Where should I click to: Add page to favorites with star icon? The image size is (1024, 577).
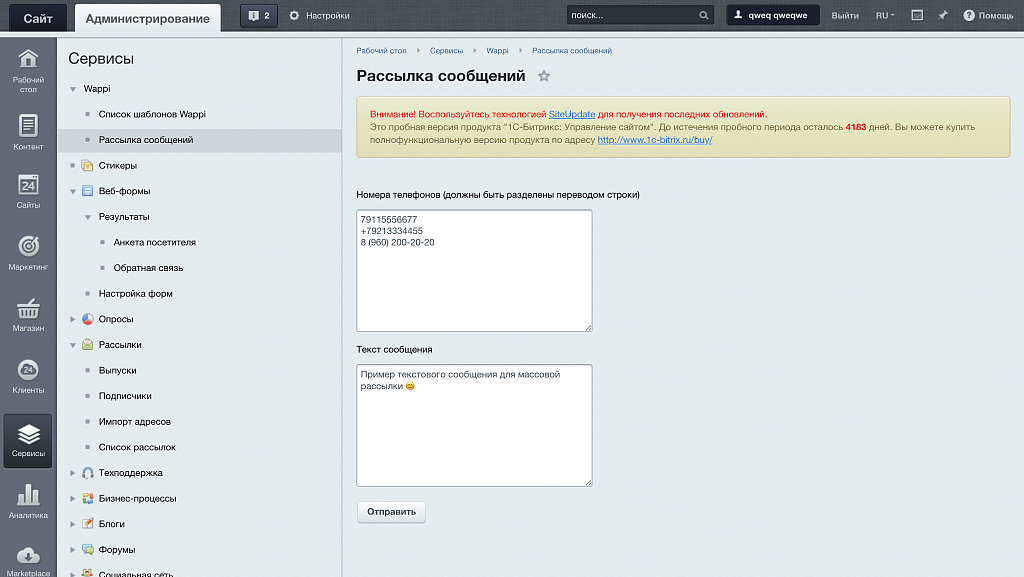[x=544, y=76]
